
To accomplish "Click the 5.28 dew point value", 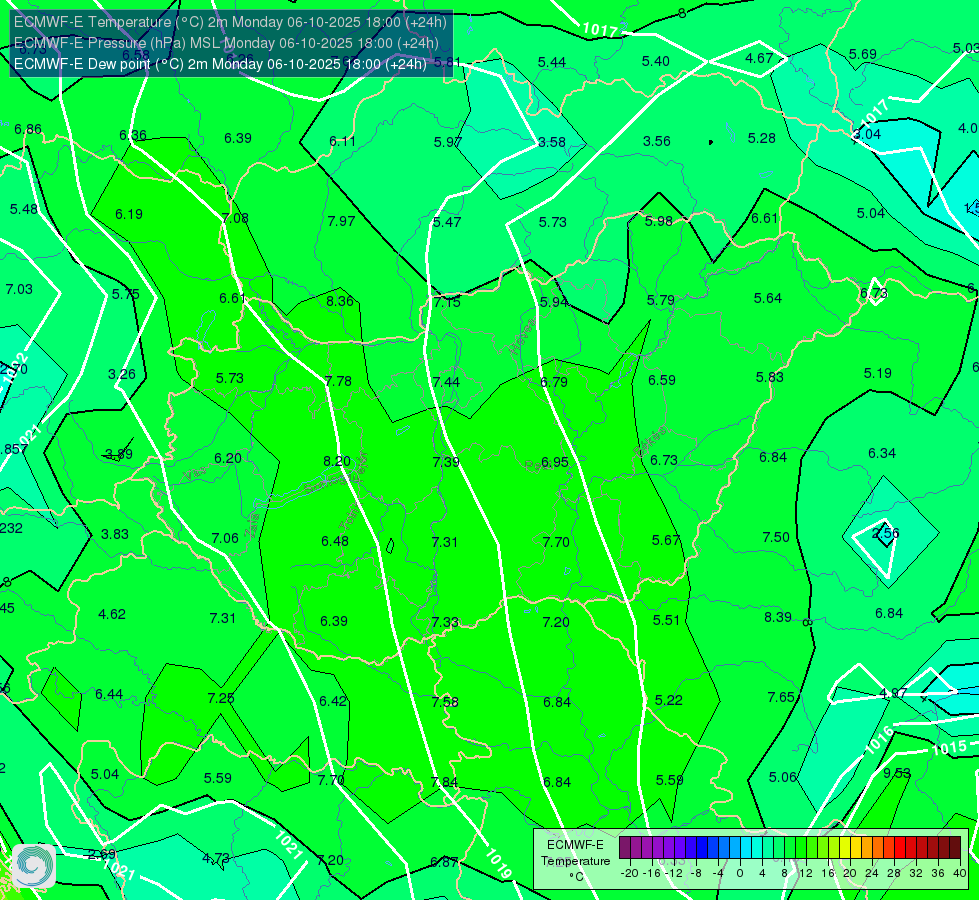I will [762, 138].
